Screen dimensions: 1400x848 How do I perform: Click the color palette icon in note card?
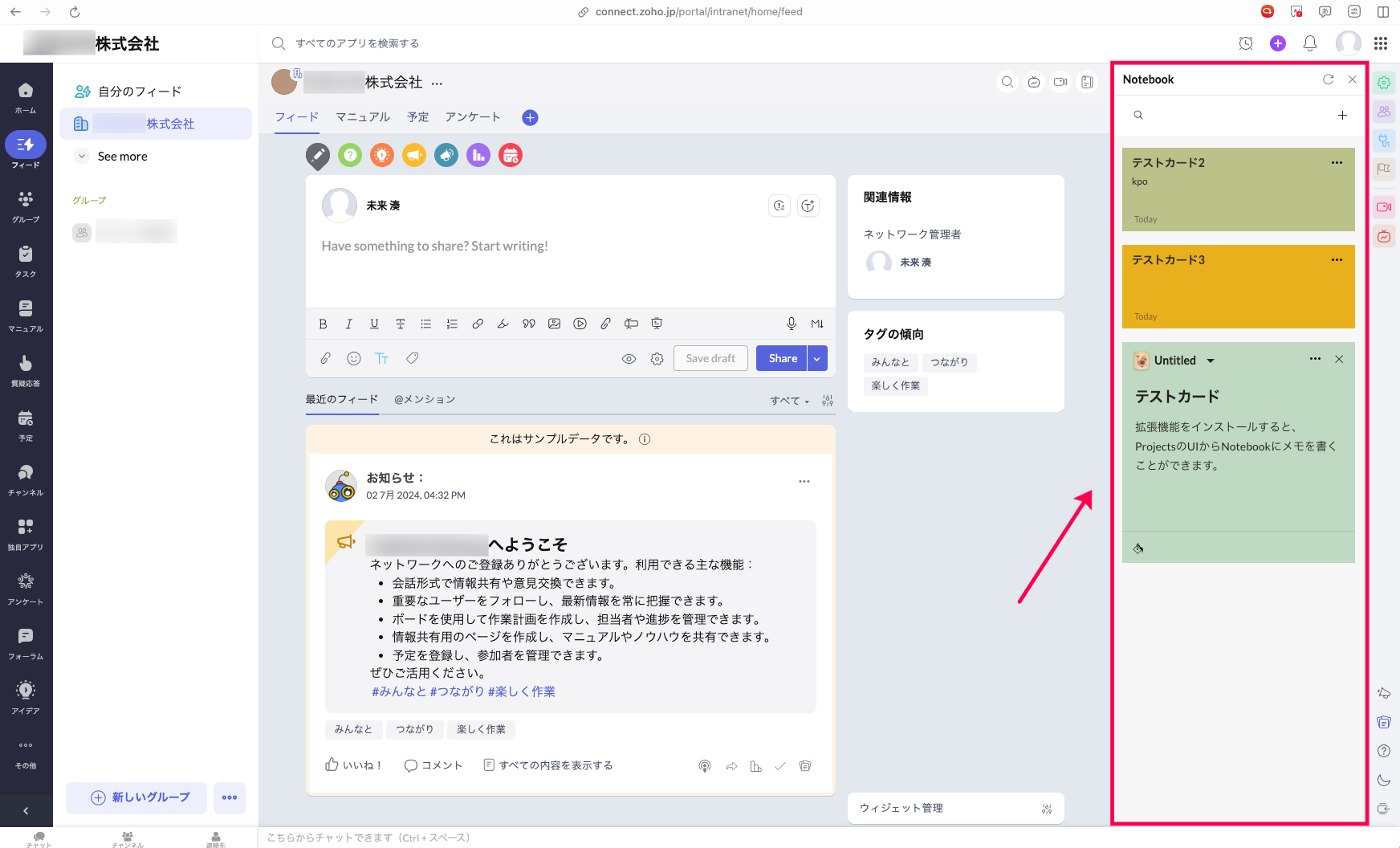pyautogui.click(x=1138, y=548)
